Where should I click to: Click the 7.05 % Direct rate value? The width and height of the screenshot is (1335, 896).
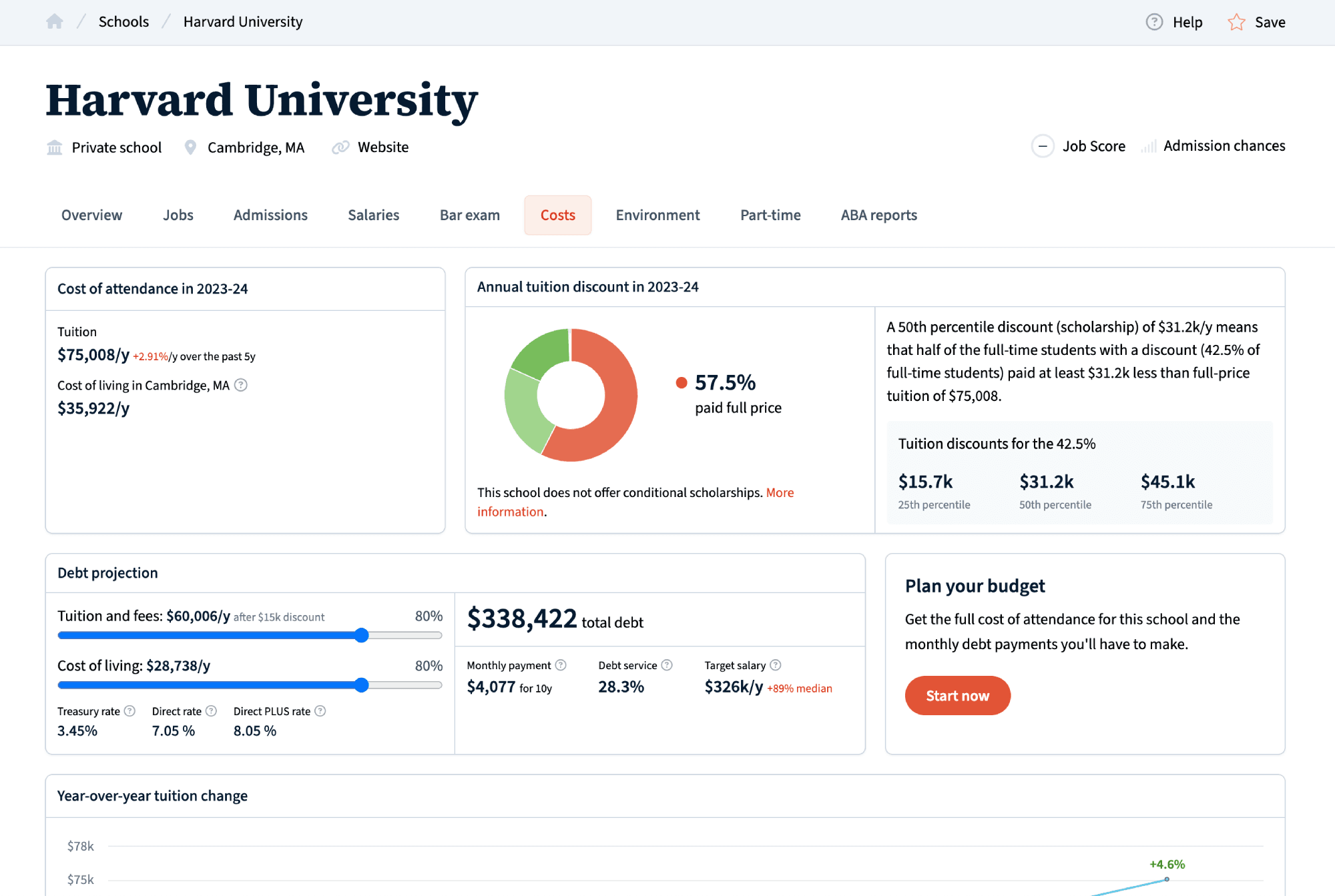(174, 731)
